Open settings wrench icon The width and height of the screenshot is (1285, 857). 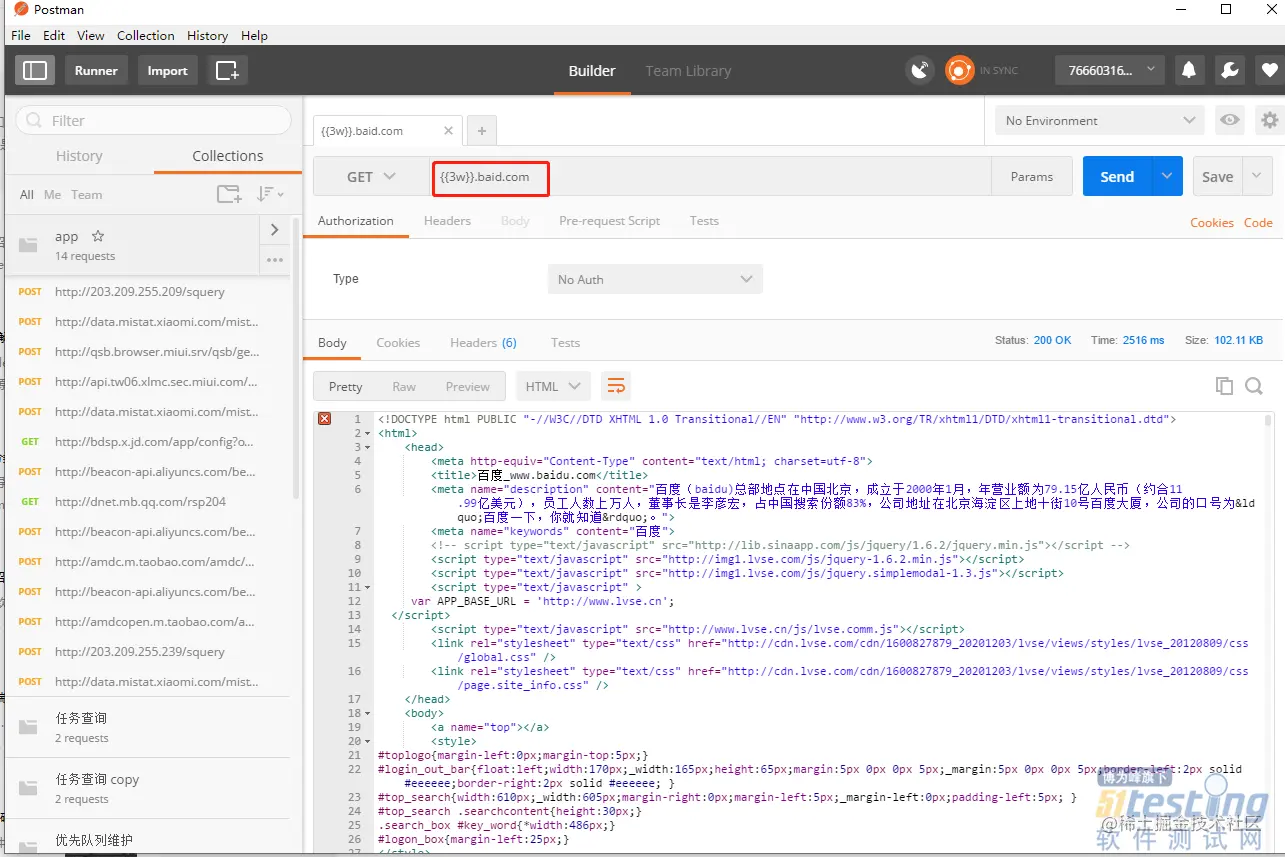click(x=1229, y=70)
